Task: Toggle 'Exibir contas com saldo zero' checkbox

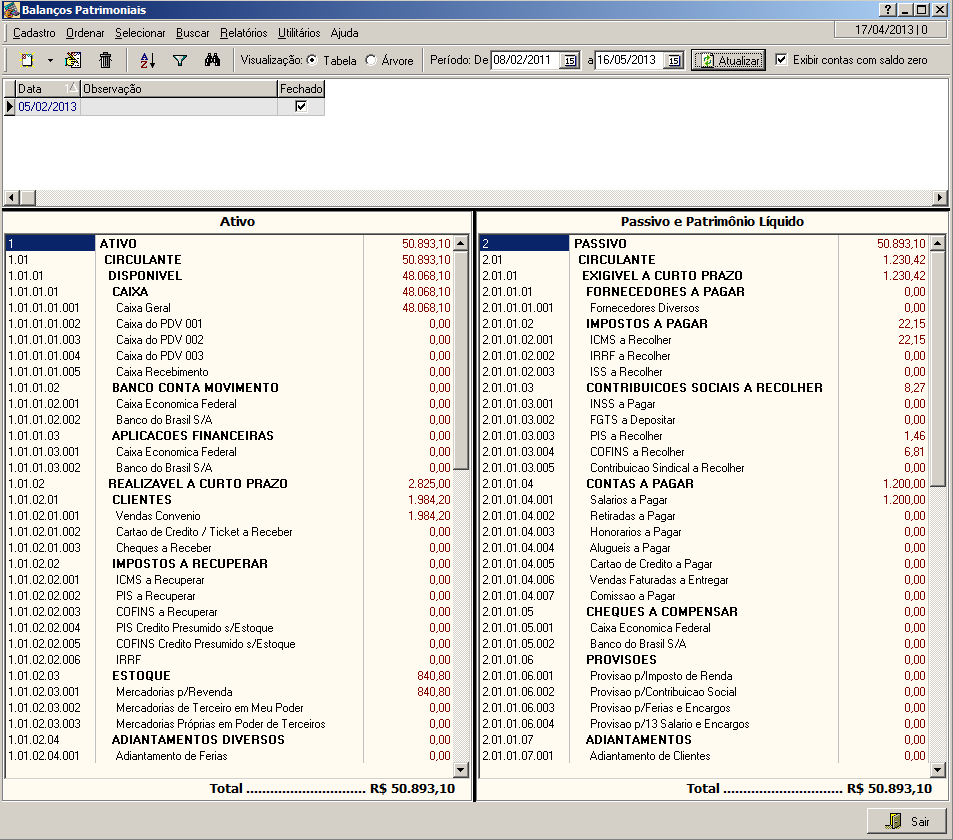Action: coord(782,60)
